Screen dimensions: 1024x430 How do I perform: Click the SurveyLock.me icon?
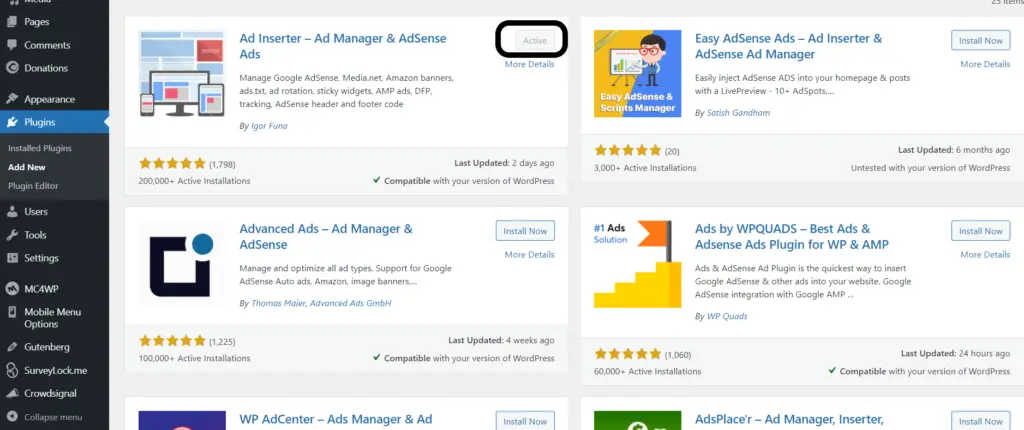12,371
